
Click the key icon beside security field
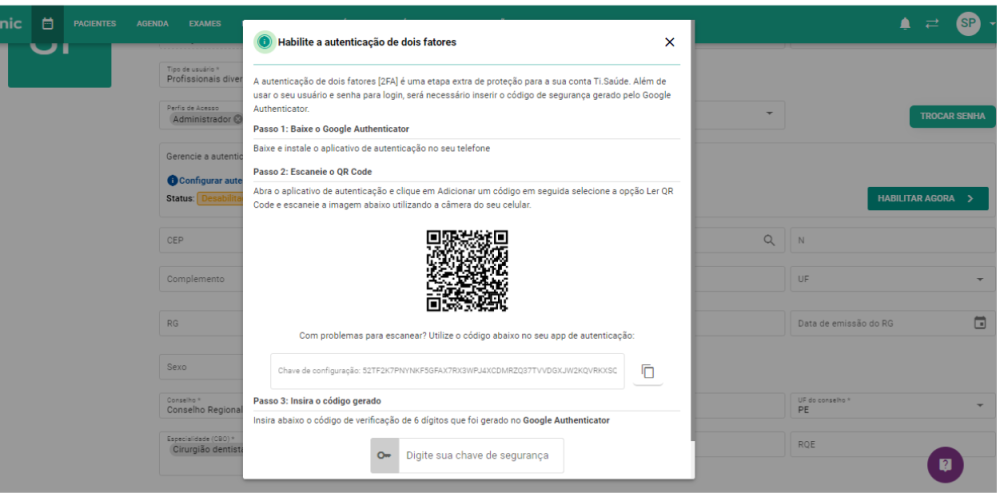pos(385,456)
